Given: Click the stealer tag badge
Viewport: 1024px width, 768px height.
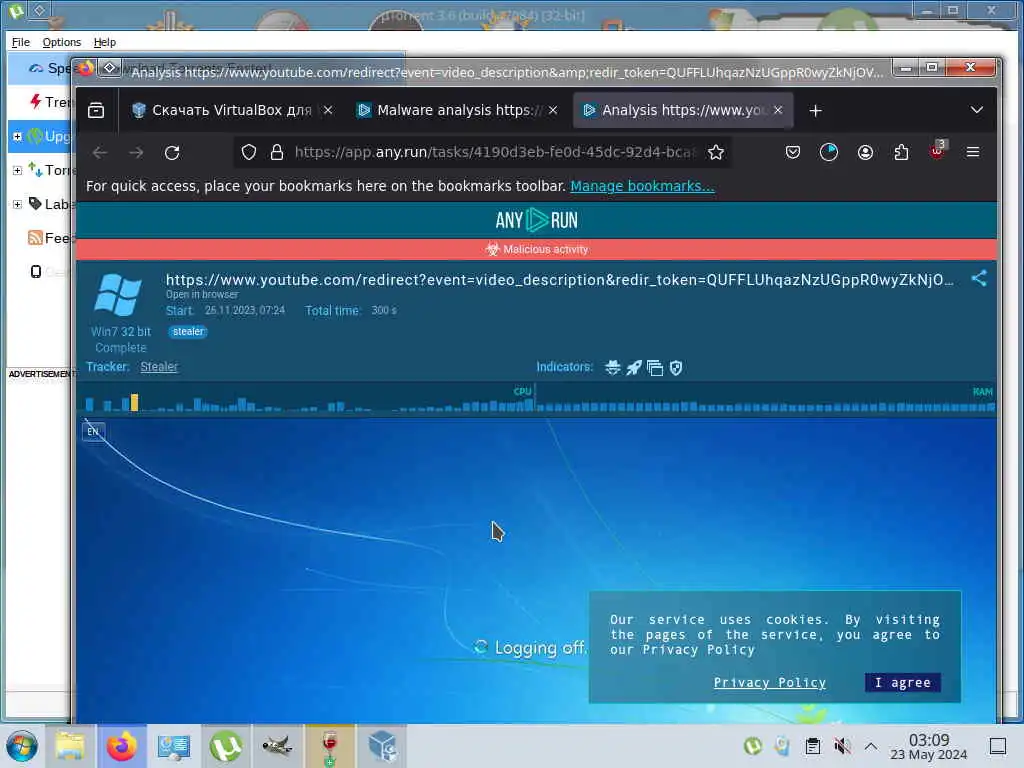Looking at the screenshot, I should [x=188, y=332].
